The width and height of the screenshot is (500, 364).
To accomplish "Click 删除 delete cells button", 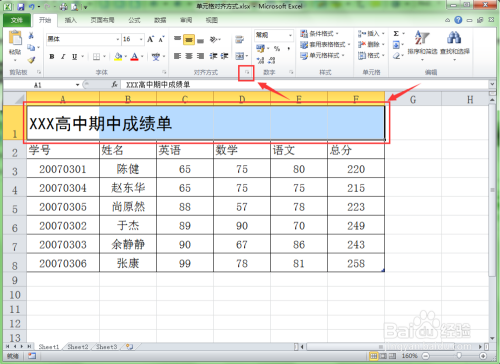I will click(371, 44).
